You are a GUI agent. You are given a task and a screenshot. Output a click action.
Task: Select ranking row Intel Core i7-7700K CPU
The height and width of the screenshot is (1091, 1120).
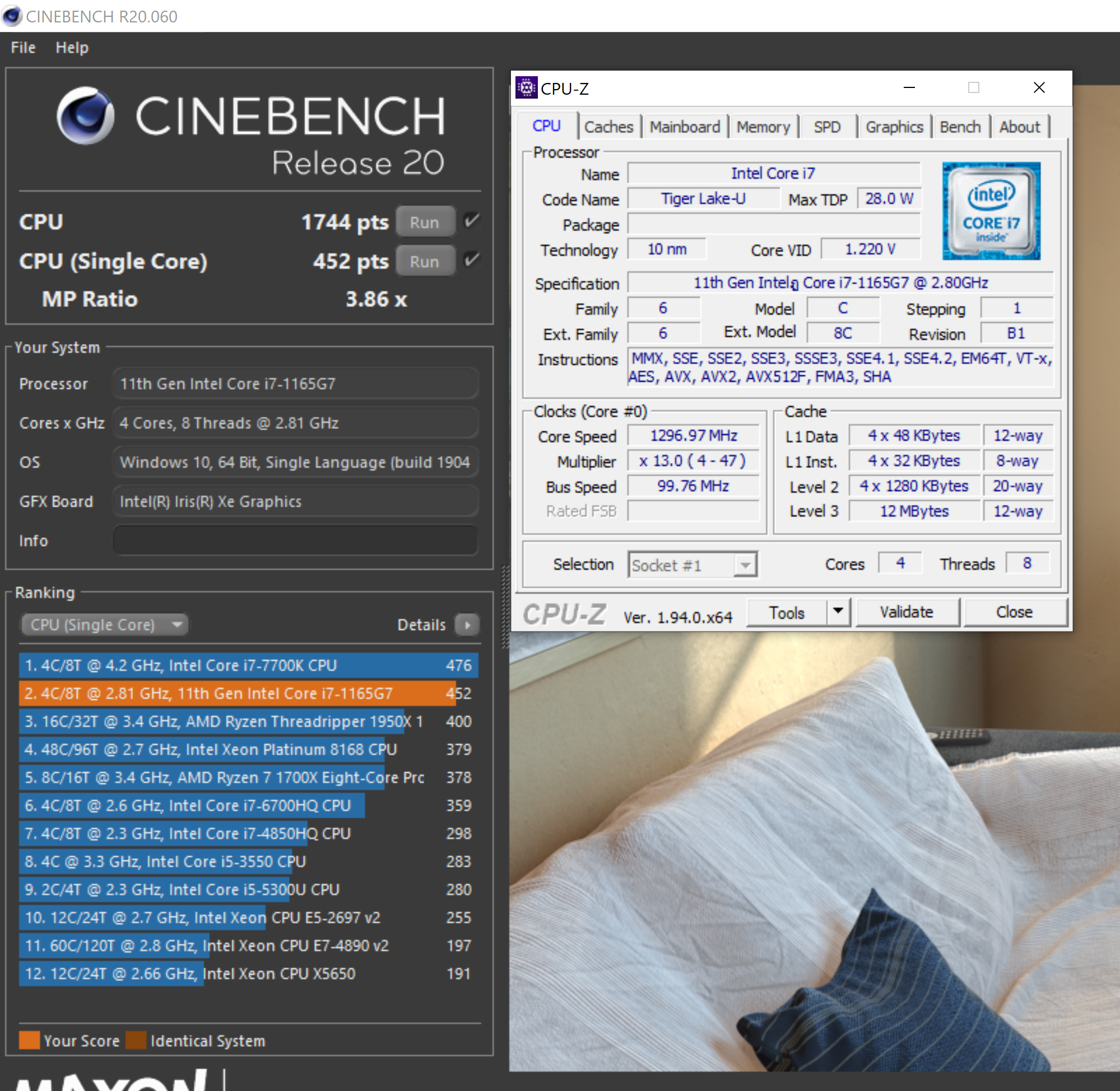249,665
